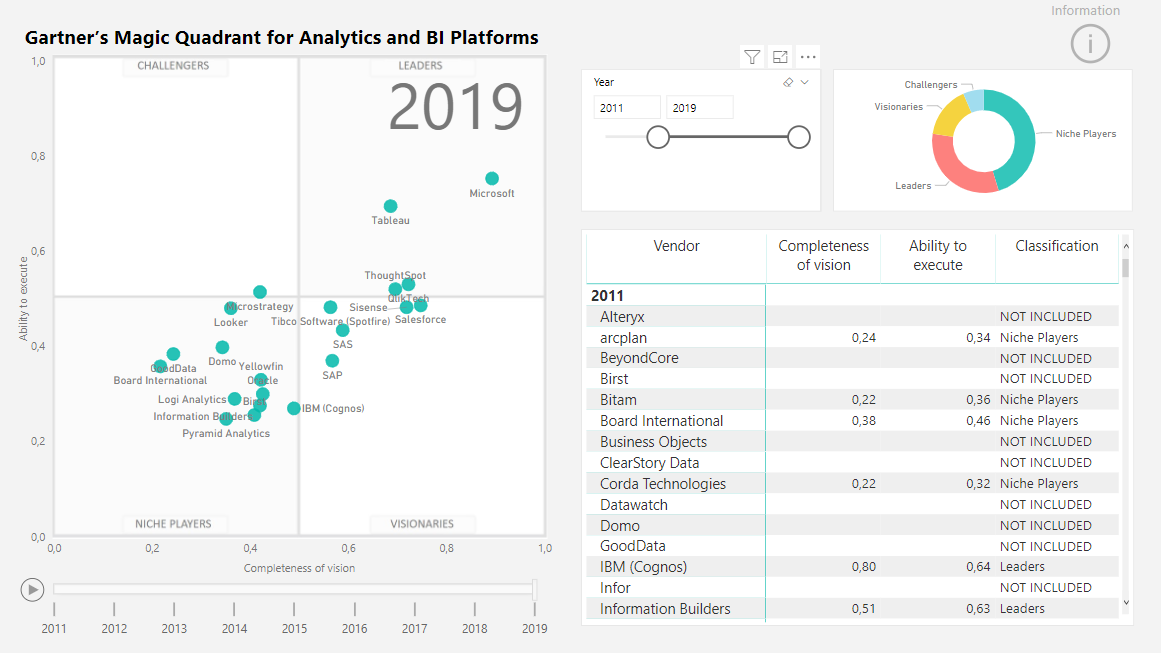Open focus mode on the Year slicer

pos(780,57)
